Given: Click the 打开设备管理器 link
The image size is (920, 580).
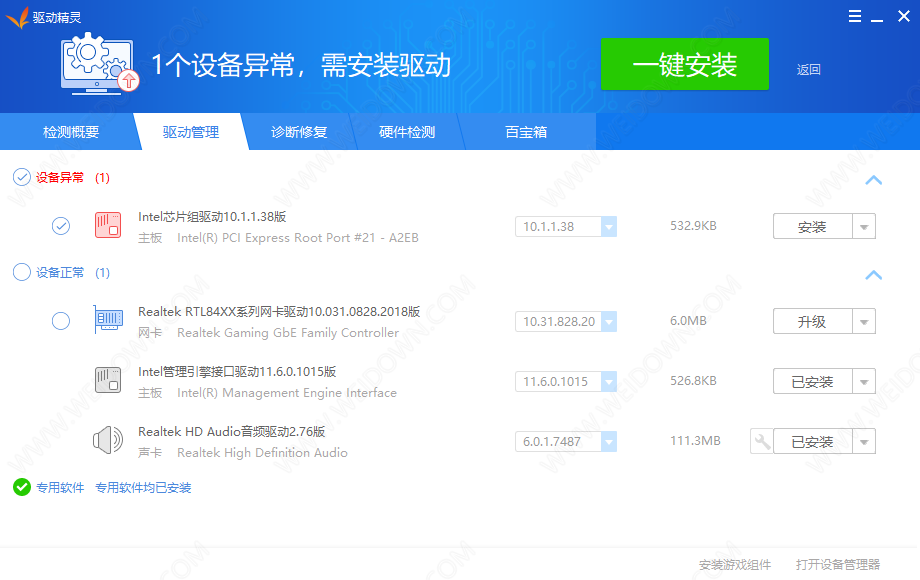Looking at the screenshot, I should tap(838, 565).
